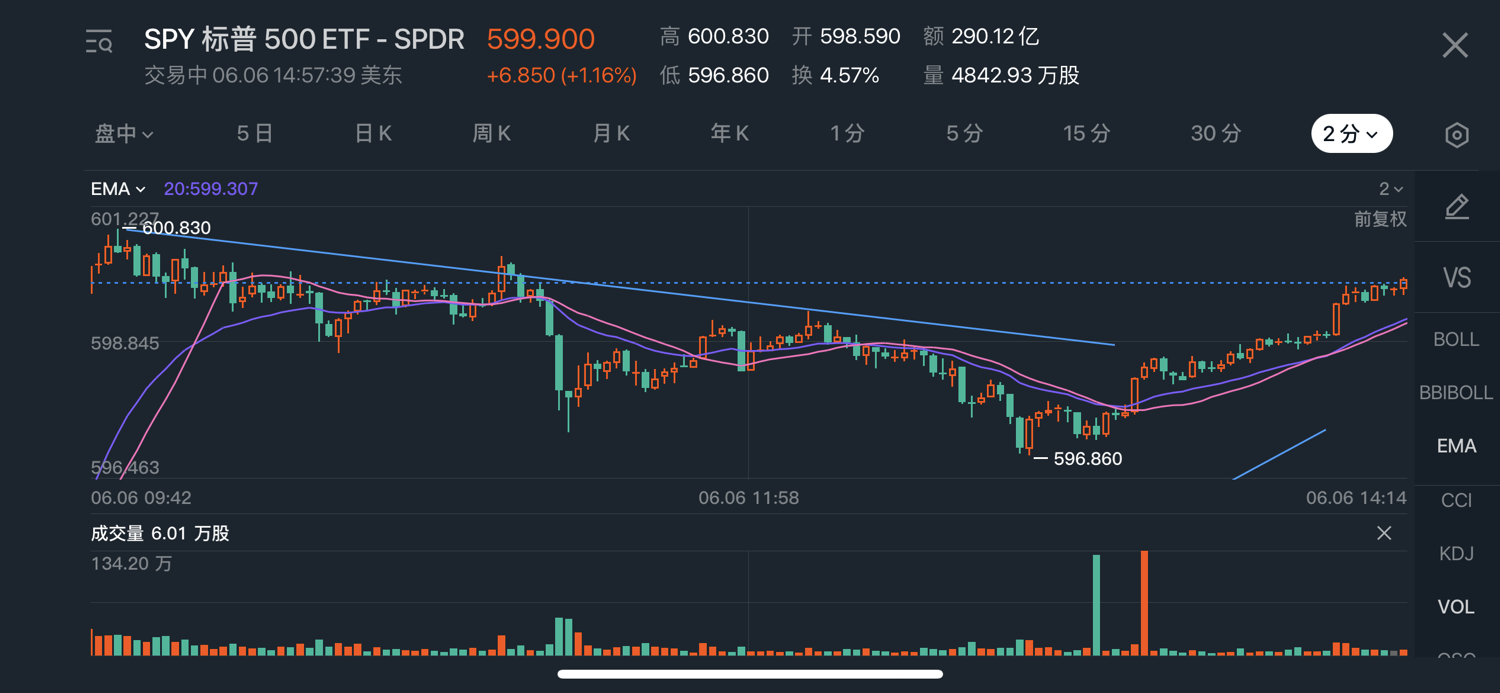This screenshot has height=693, width=1500.
Task: Click the tallest green volume bar
Action: 1096,605
